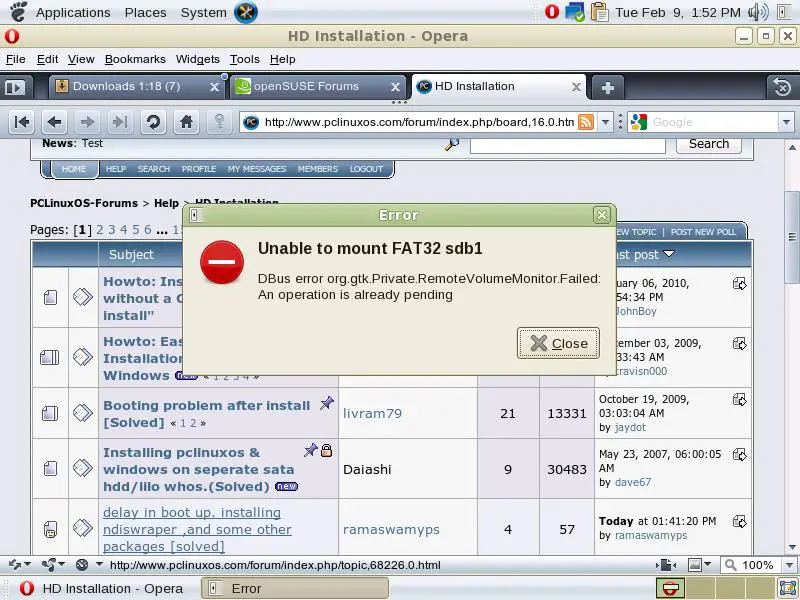Viewport: 800px width, 600px height.
Task: Open the status bar zoom 100% dropdown
Action: tap(789, 565)
